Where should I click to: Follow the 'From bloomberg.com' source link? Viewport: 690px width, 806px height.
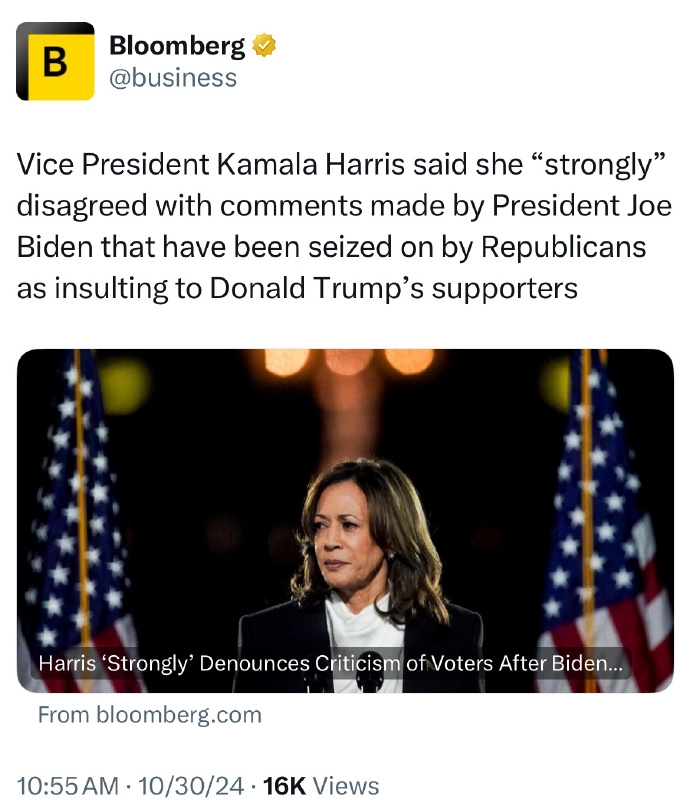click(x=150, y=715)
